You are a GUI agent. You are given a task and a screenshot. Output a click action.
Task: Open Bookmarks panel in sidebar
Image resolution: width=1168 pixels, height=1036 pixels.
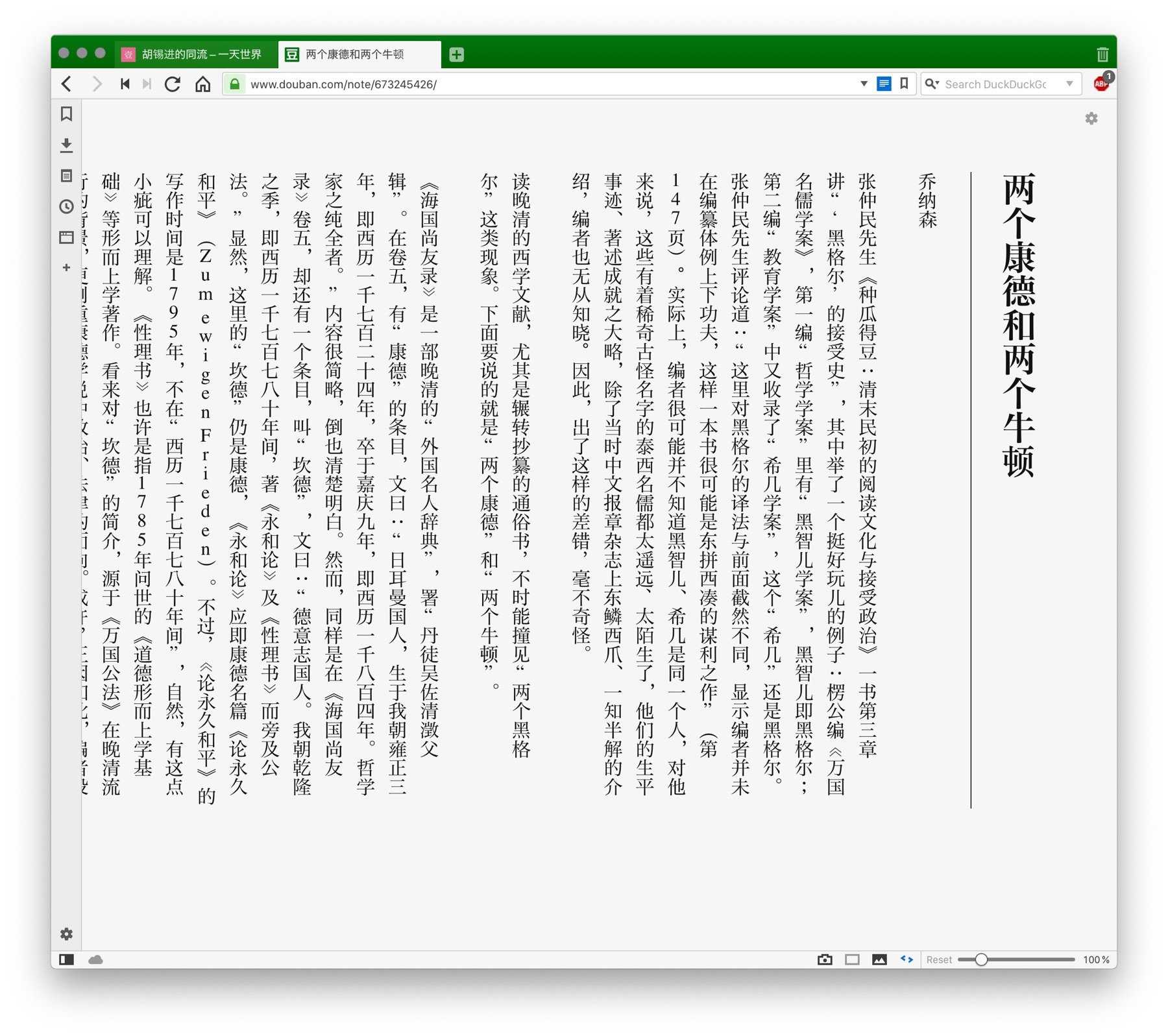coord(66,114)
